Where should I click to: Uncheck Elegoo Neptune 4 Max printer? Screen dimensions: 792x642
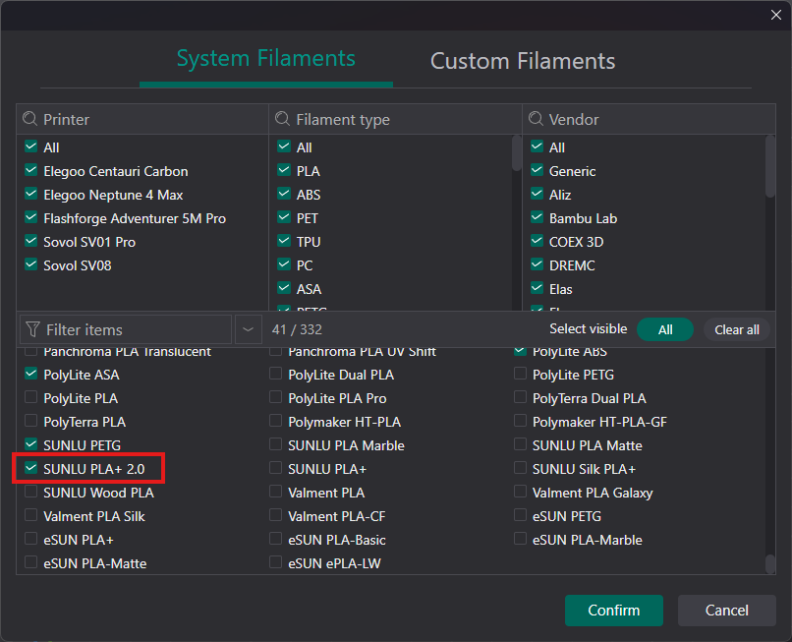(x=31, y=194)
